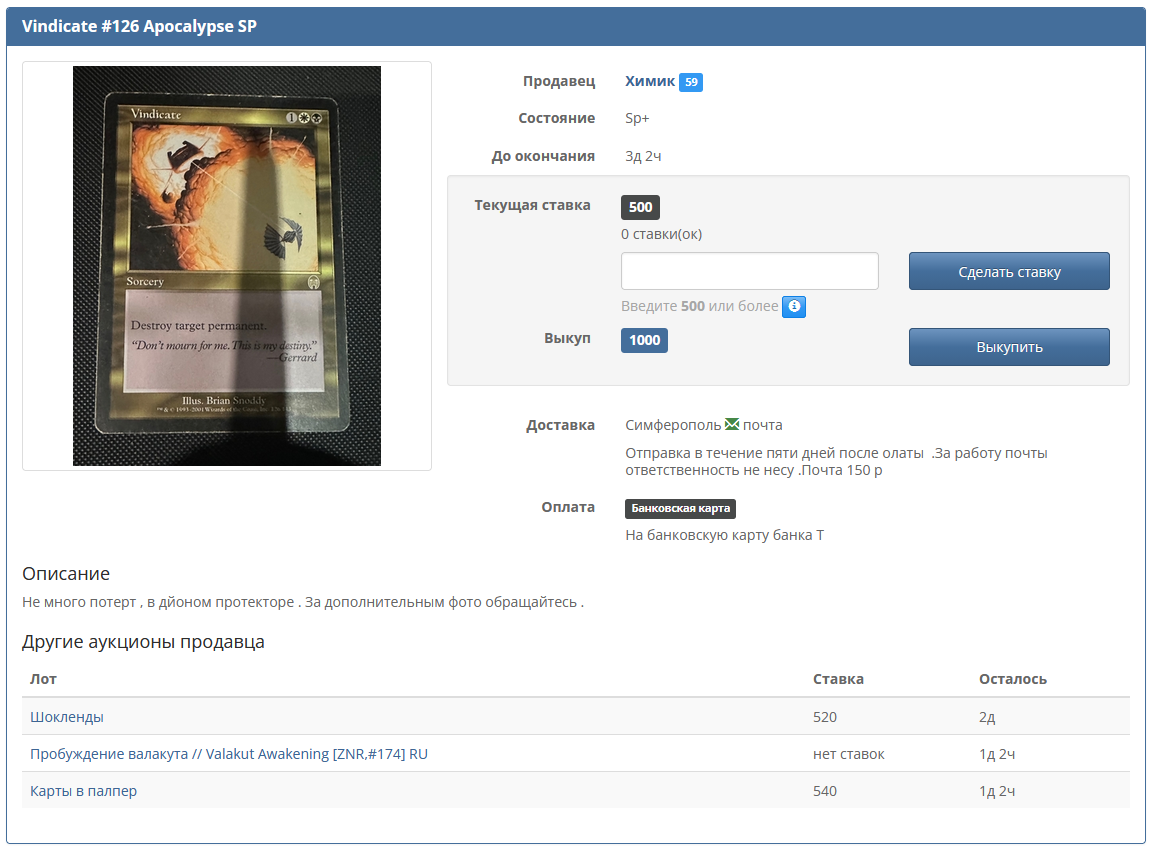The height and width of the screenshot is (848, 1150).
Task: Click the 540 bid in Карты в палпер row
Action: pyautogui.click(x=824, y=791)
